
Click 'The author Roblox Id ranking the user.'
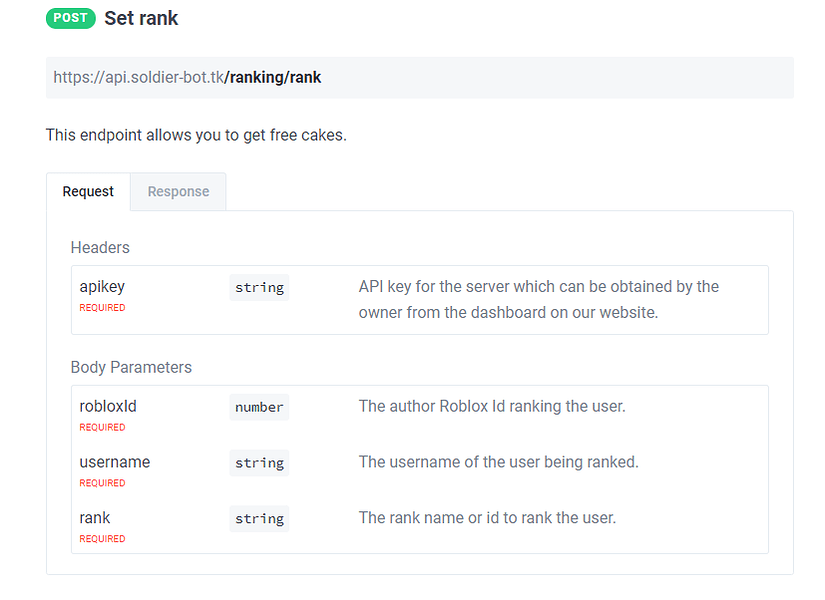pos(492,406)
